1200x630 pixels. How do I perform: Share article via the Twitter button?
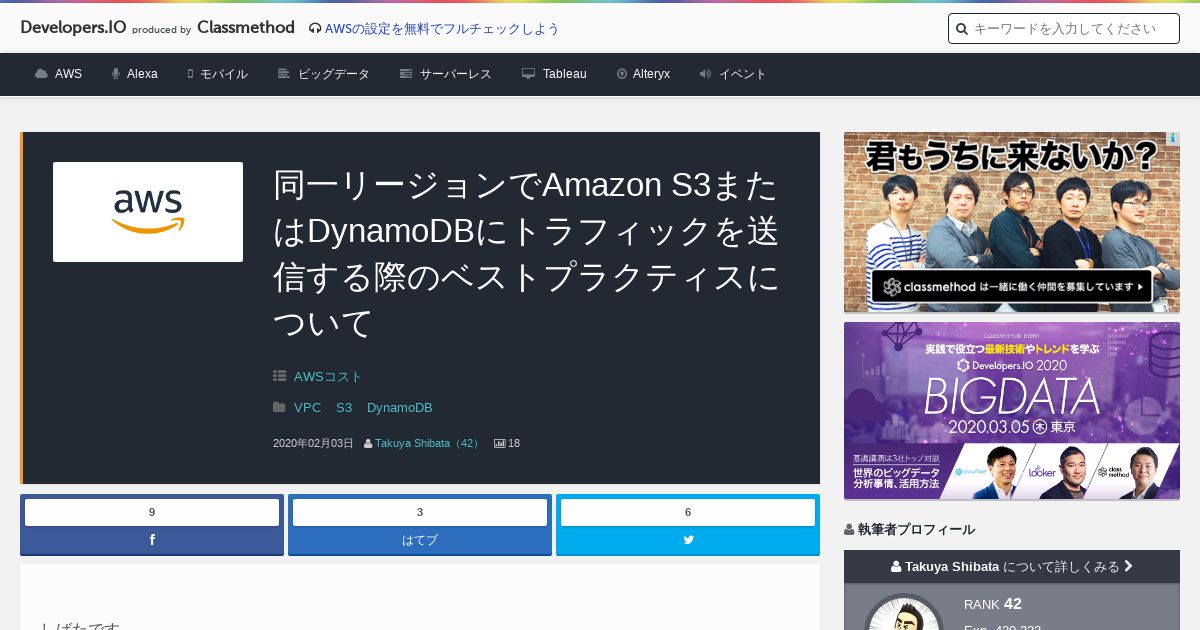click(688, 540)
